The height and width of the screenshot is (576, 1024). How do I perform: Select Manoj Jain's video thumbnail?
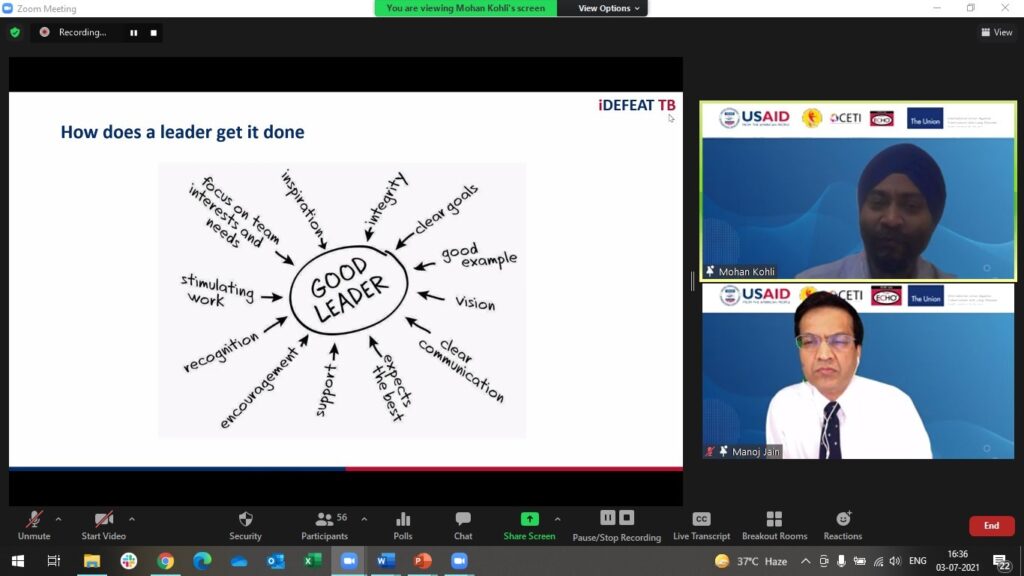[857, 372]
